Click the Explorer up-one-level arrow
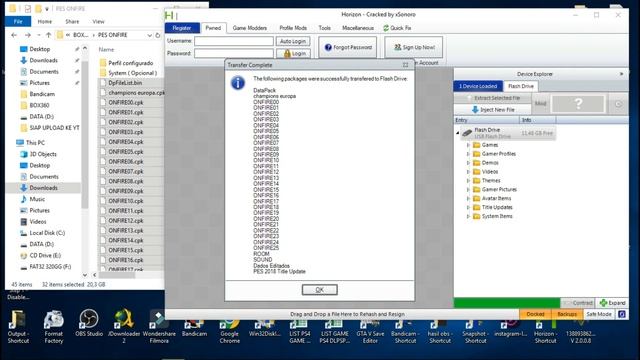Viewport: 640px width, 360px height. (x=49, y=35)
